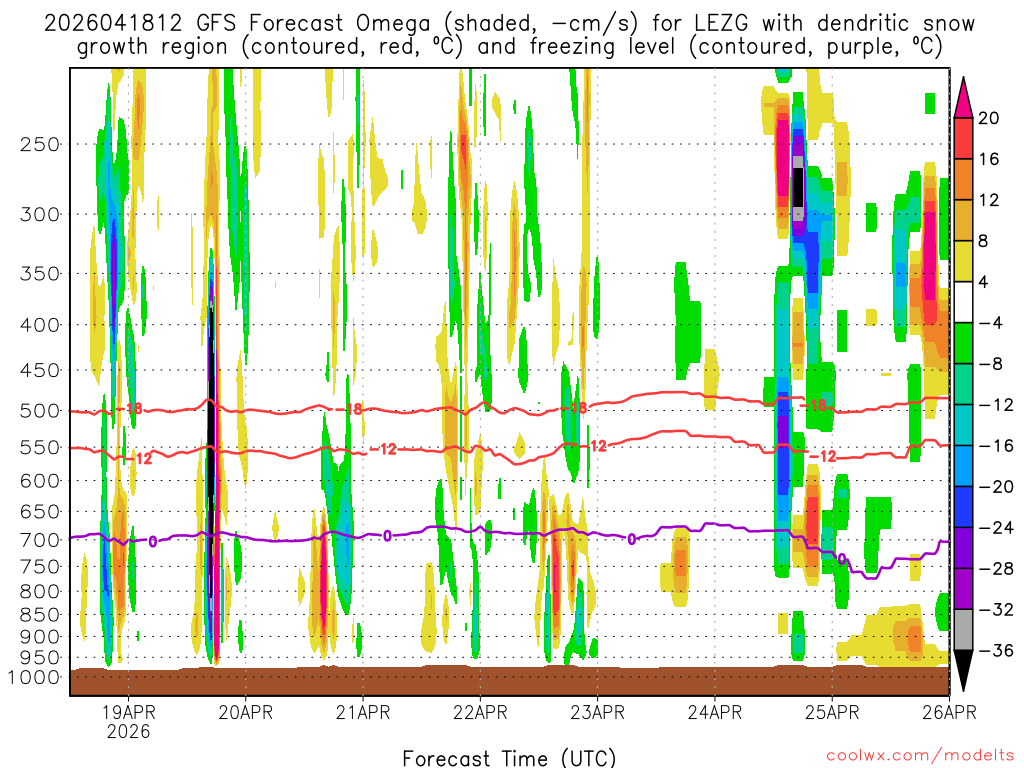Screen dimensions: 1024x768
Task: Click the colorbar value -16
Action: point(996,445)
